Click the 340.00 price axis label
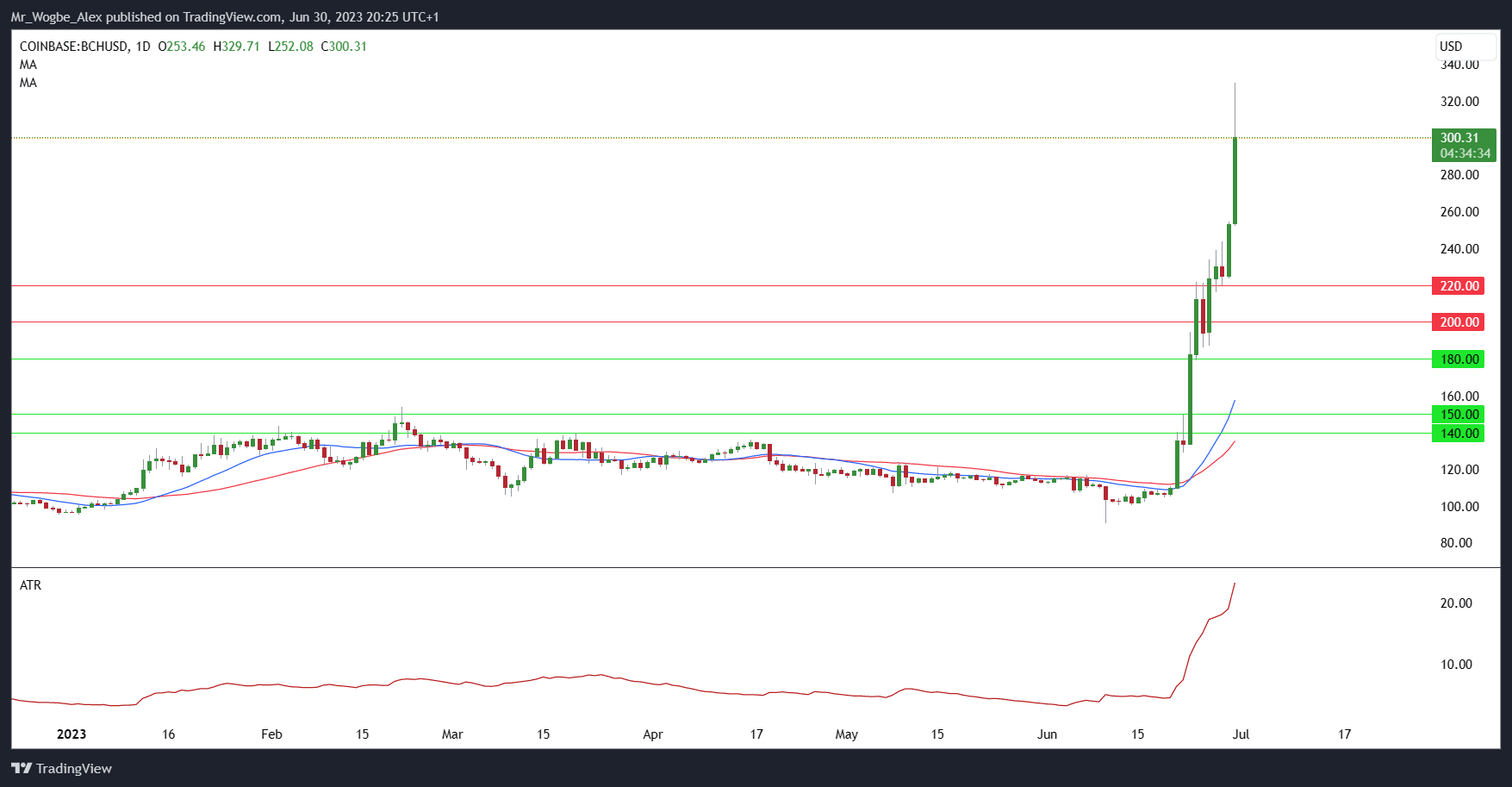Screen dimensions: 1512x787 pos(1459,65)
